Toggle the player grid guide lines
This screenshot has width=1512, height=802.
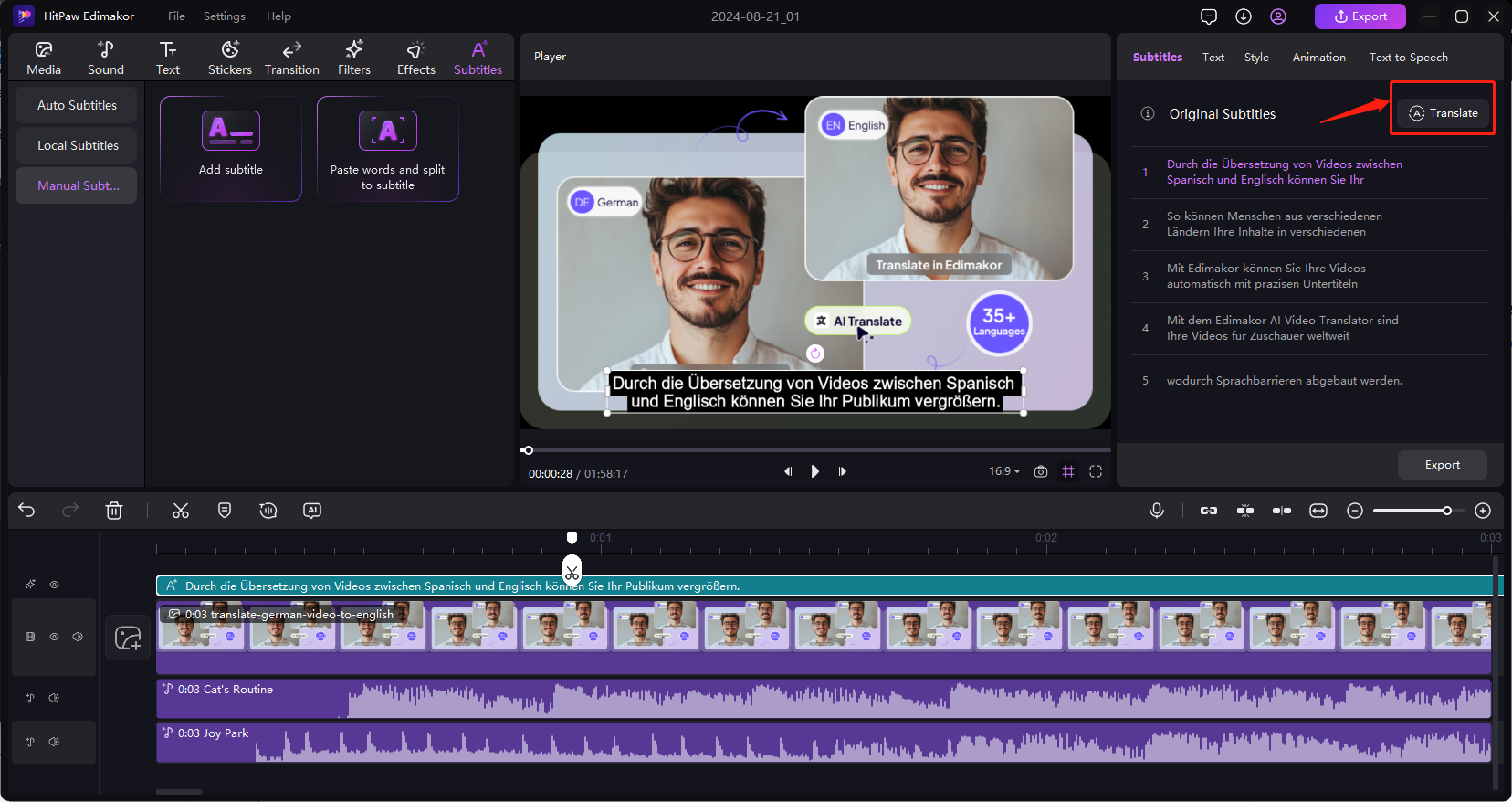click(x=1068, y=471)
